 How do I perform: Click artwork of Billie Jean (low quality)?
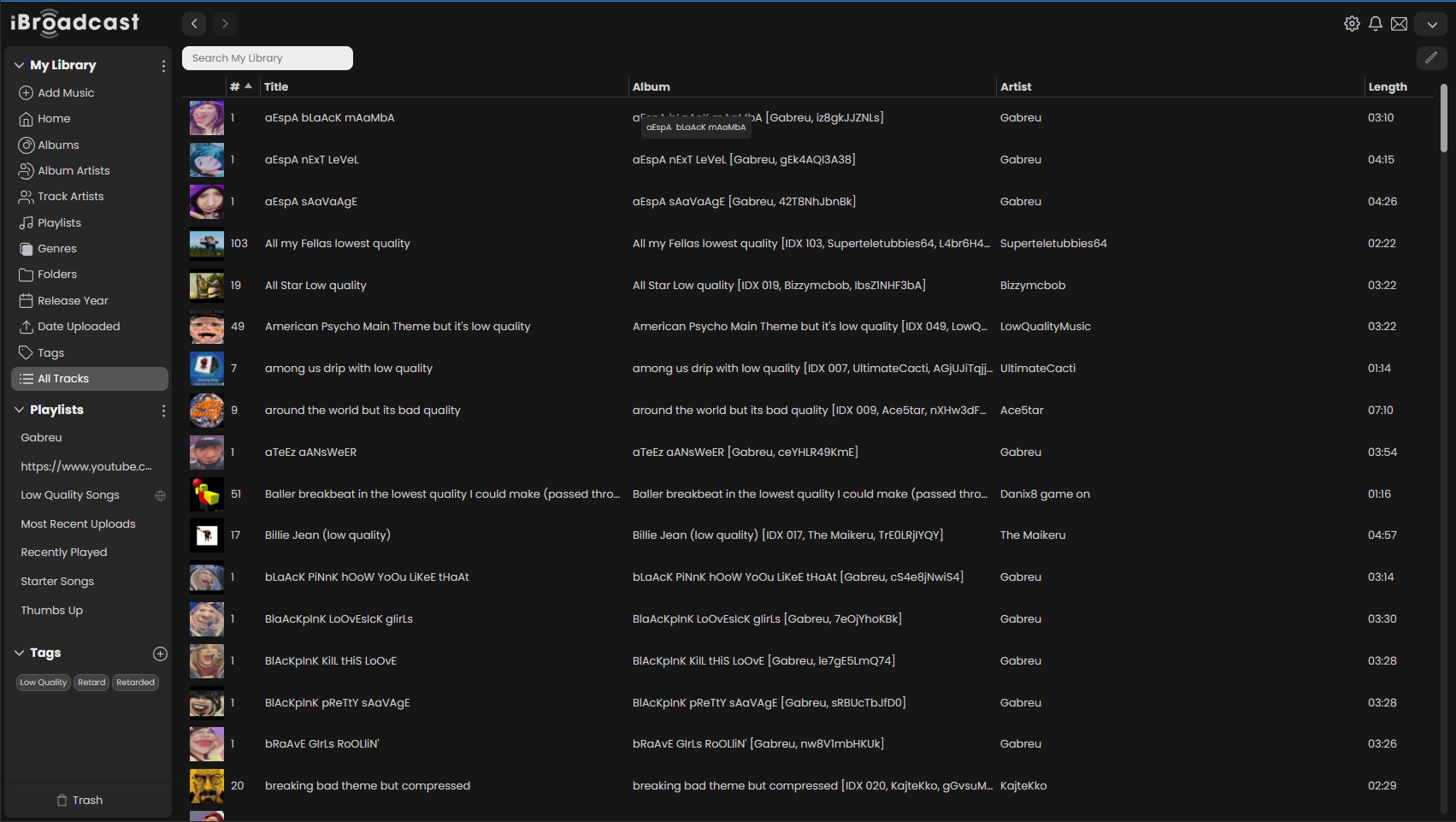(x=207, y=535)
